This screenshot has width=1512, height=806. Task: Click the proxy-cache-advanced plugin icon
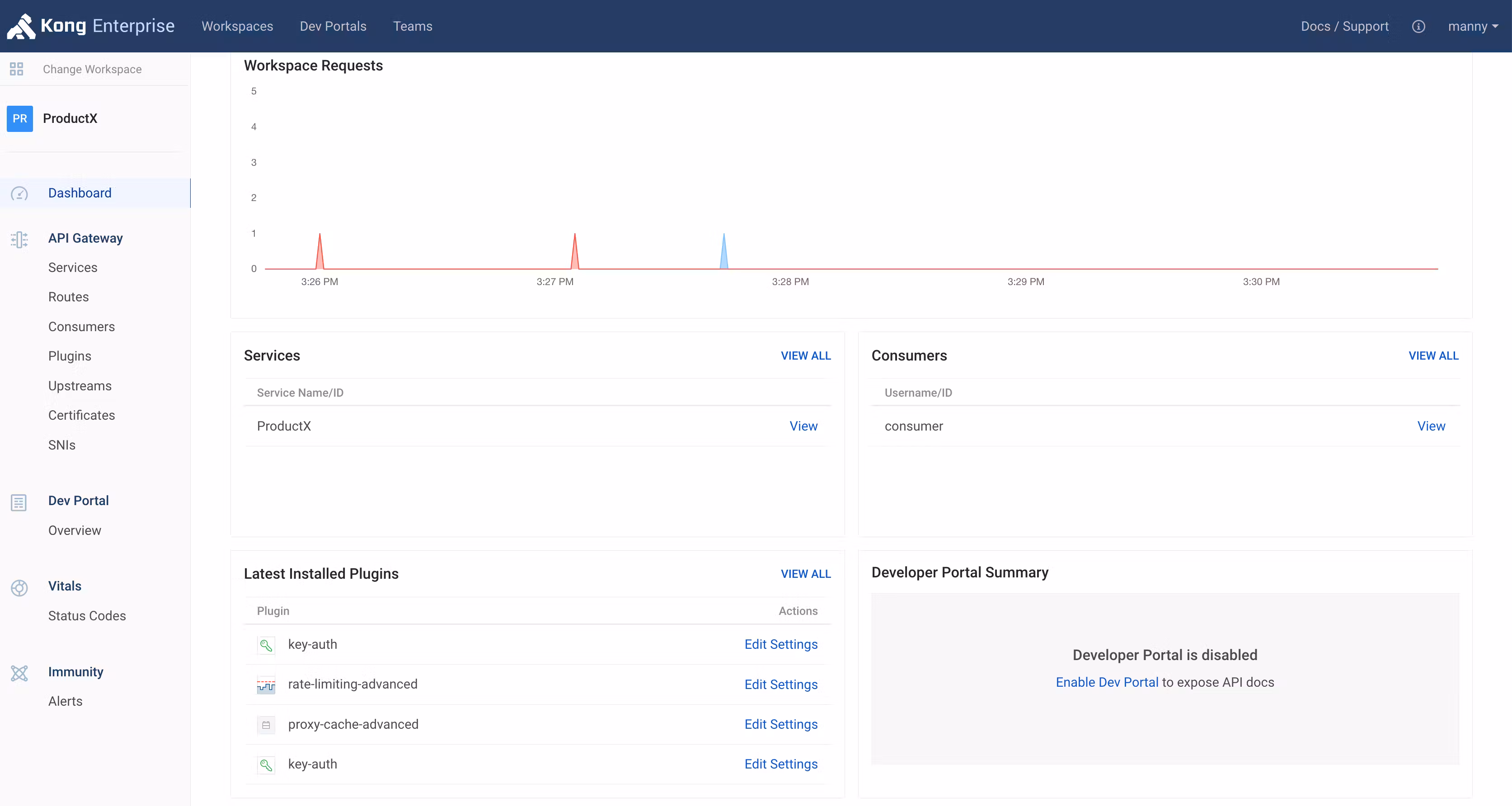tap(266, 724)
